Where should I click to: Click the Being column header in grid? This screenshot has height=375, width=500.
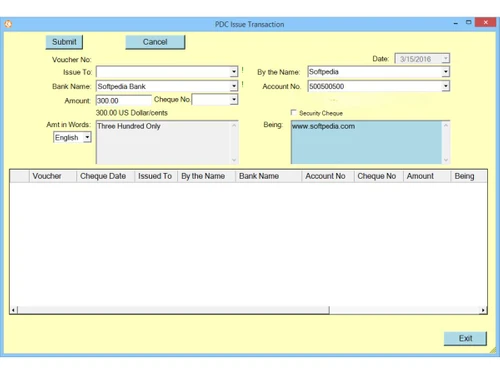(x=469, y=176)
